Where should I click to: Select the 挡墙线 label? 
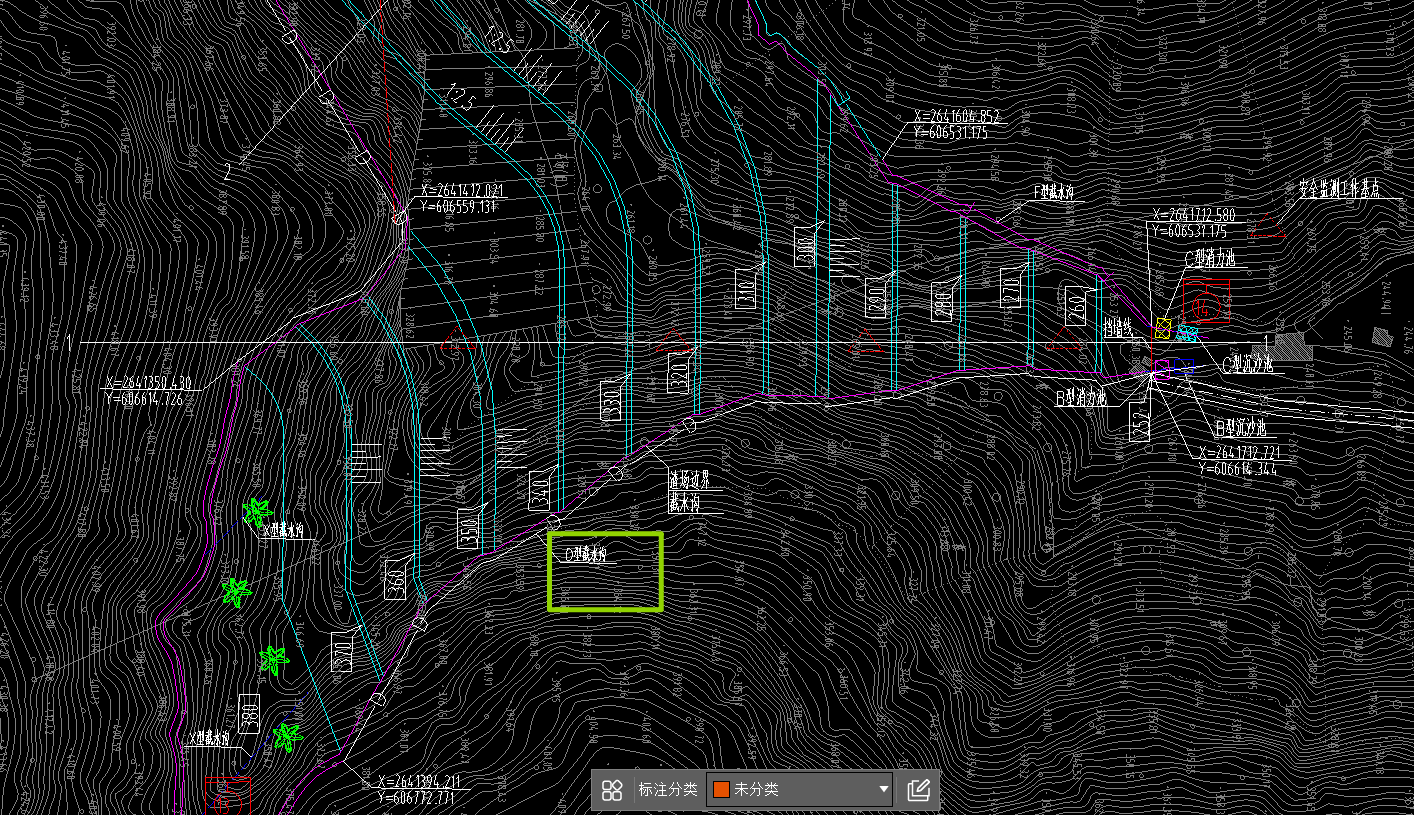(x=1117, y=326)
